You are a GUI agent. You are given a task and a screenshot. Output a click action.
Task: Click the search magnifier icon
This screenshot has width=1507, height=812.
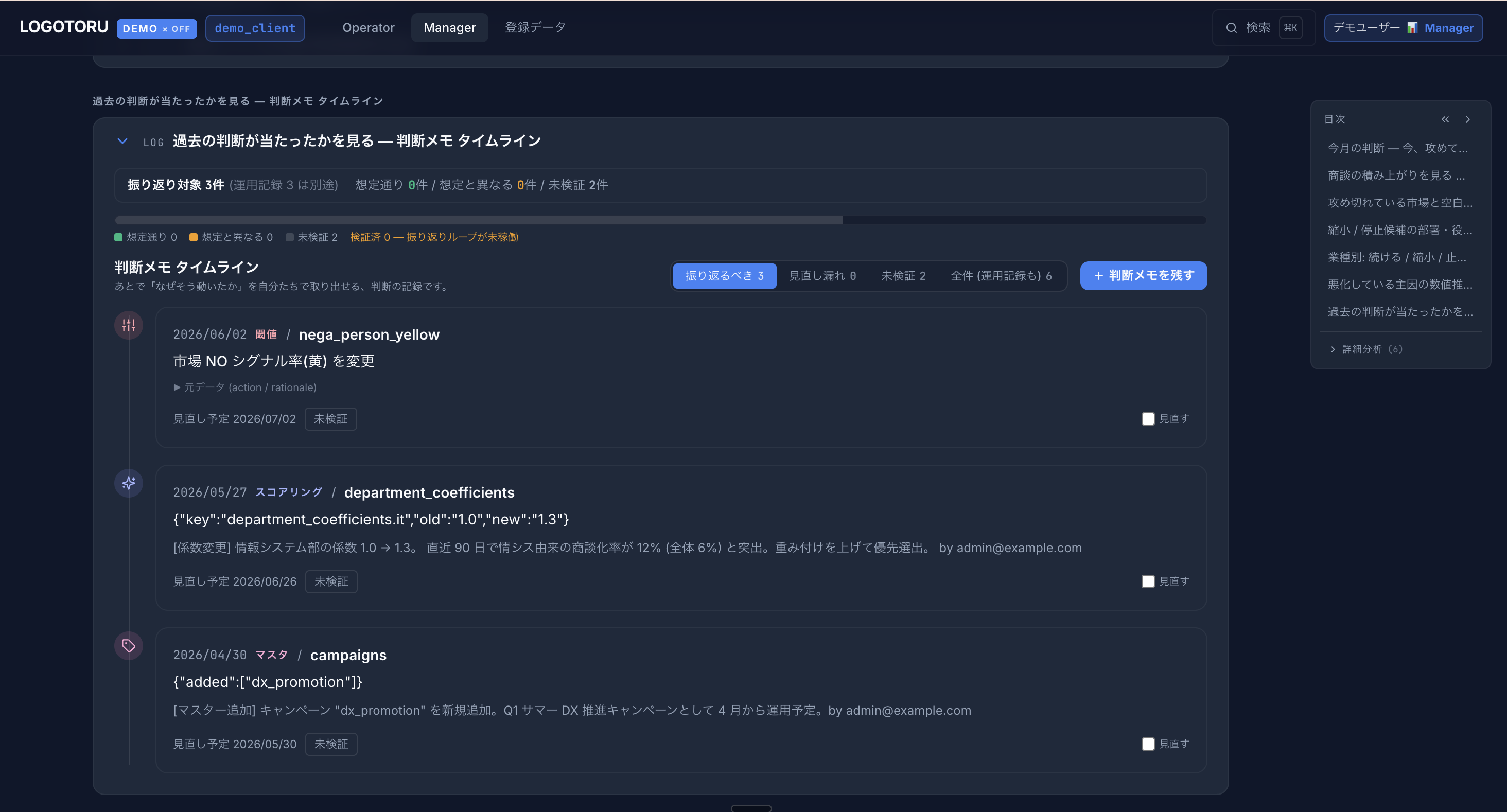pos(1231,27)
